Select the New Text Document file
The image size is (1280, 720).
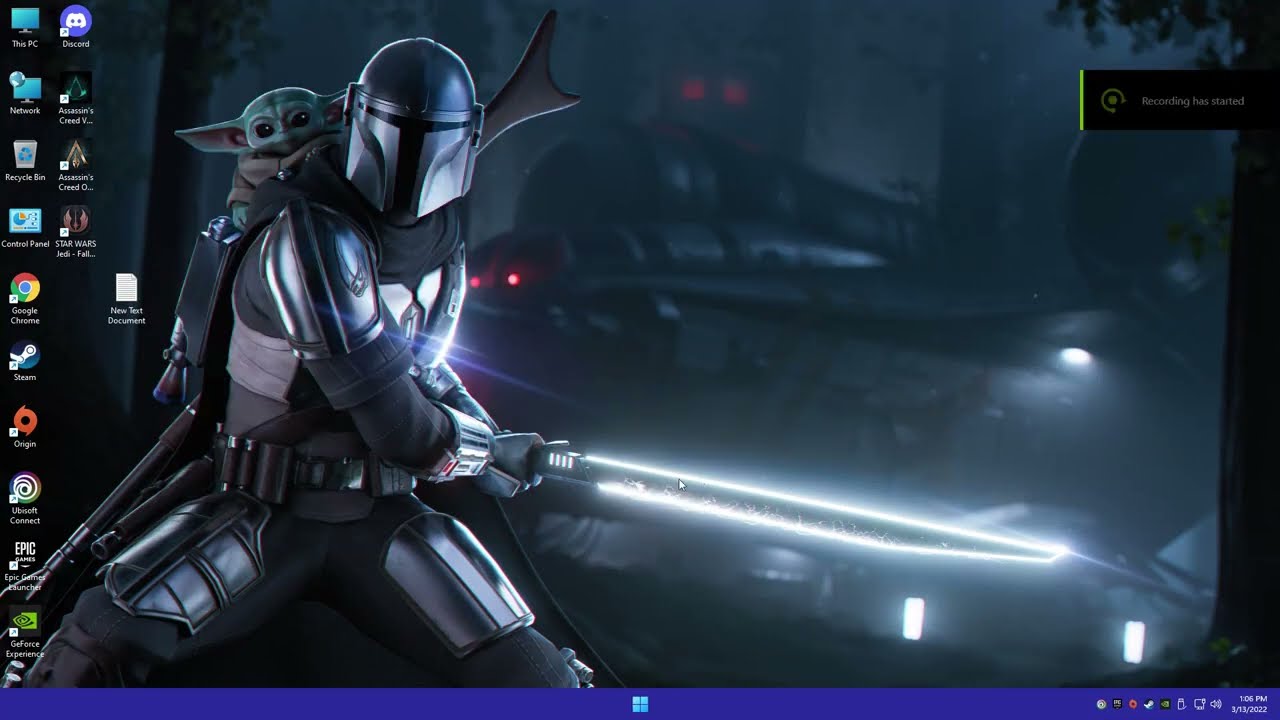tap(127, 299)
